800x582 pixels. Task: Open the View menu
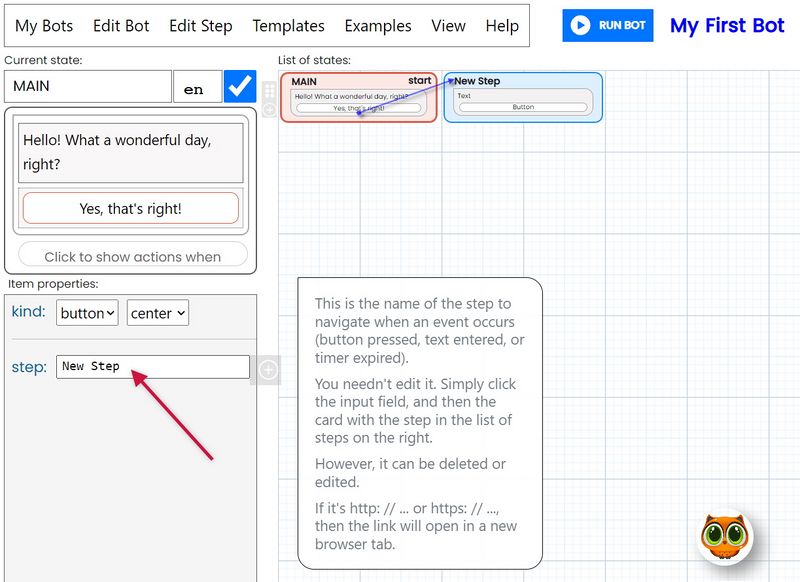click(447, 26)
